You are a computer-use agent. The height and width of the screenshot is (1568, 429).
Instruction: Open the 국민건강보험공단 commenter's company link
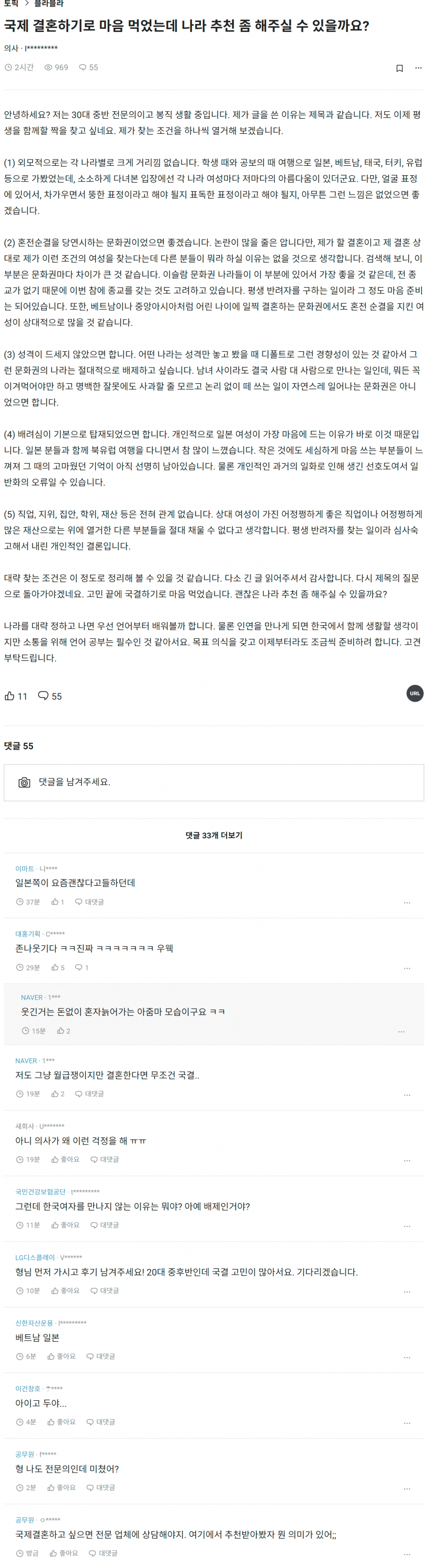pos(40,1191)
